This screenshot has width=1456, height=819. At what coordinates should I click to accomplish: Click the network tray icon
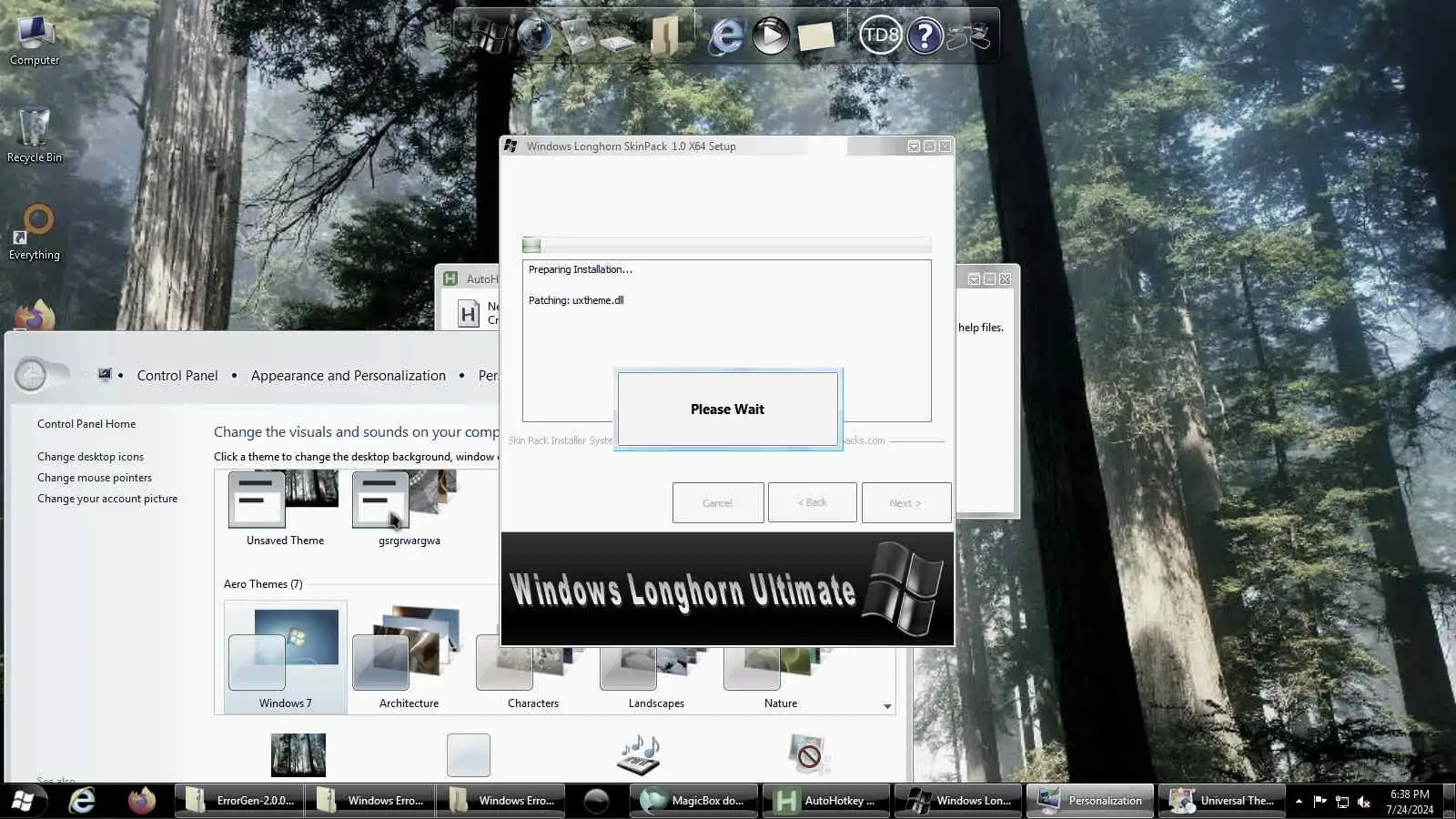[x=1341, y=801]
